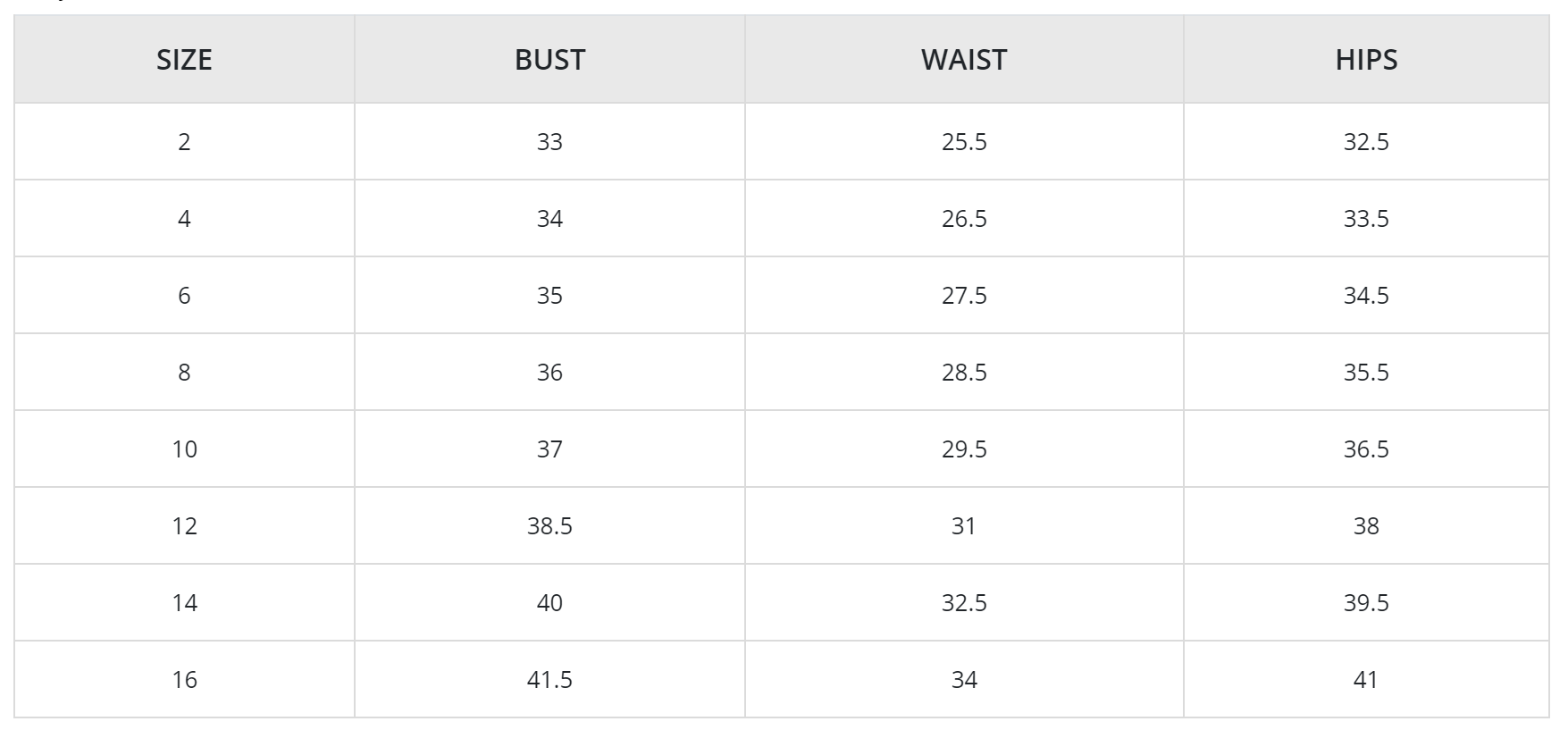Click bust value 38.5 for size 12
The width and height of the screenshot is (1568, 755).
point(549,526)
